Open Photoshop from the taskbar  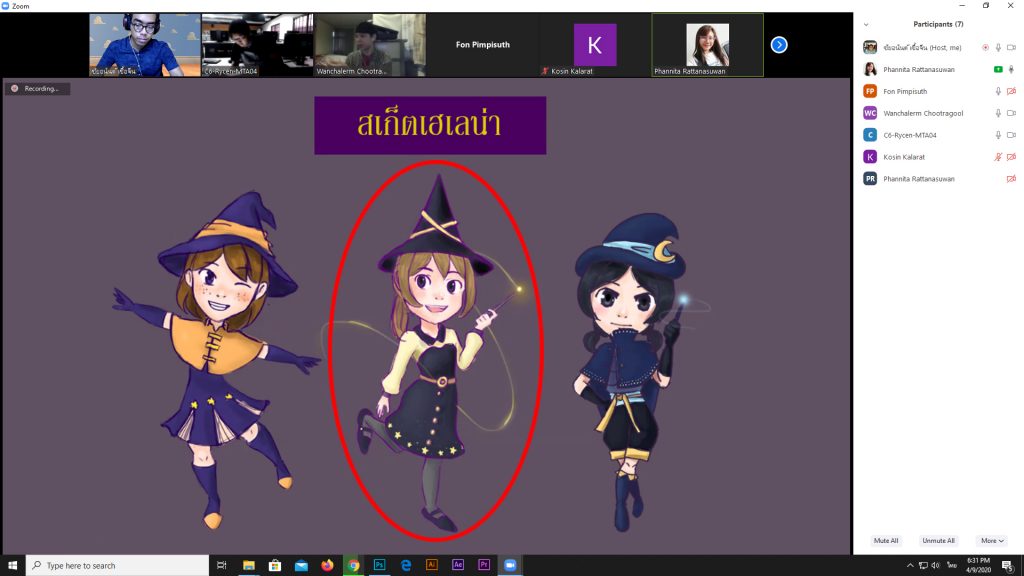coord(380,565)
